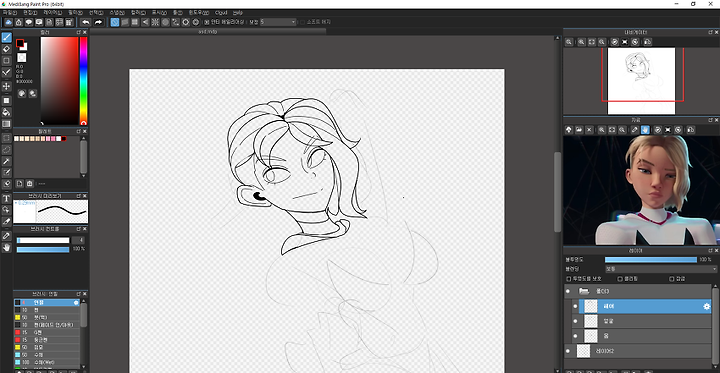The width and height of the screenshot is (720, 373).
Task: Enable the radial snap guide
Action: (155, 22)
